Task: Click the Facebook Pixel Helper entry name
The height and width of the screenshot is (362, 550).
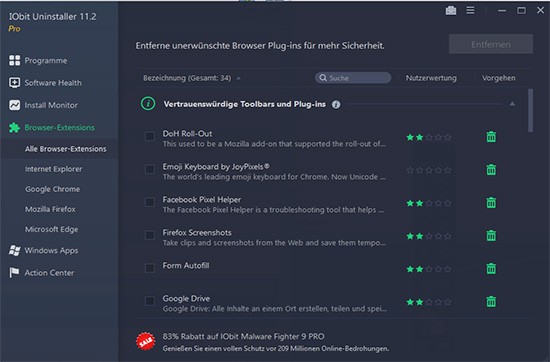Action: coord(202,200)
